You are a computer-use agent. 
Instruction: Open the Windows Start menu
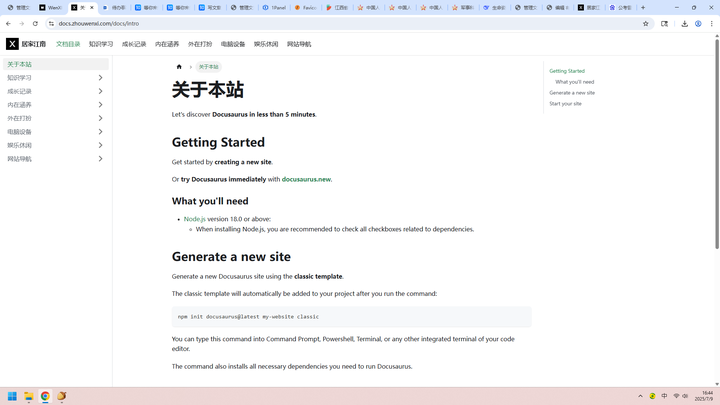tap(12, 396)
